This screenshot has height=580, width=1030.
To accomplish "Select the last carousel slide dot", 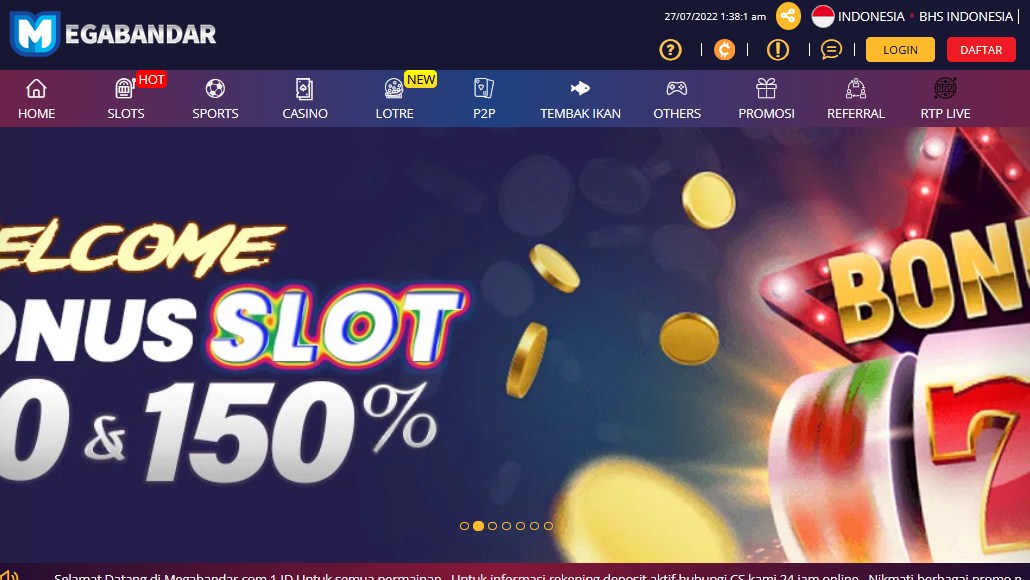I will coord(549,526).
